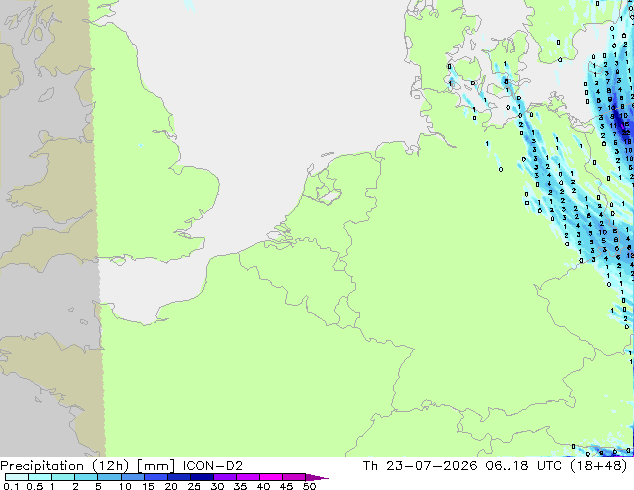Click the '50' legend scale label
Viewport: 634px width, 490px height.
point(309,486)
